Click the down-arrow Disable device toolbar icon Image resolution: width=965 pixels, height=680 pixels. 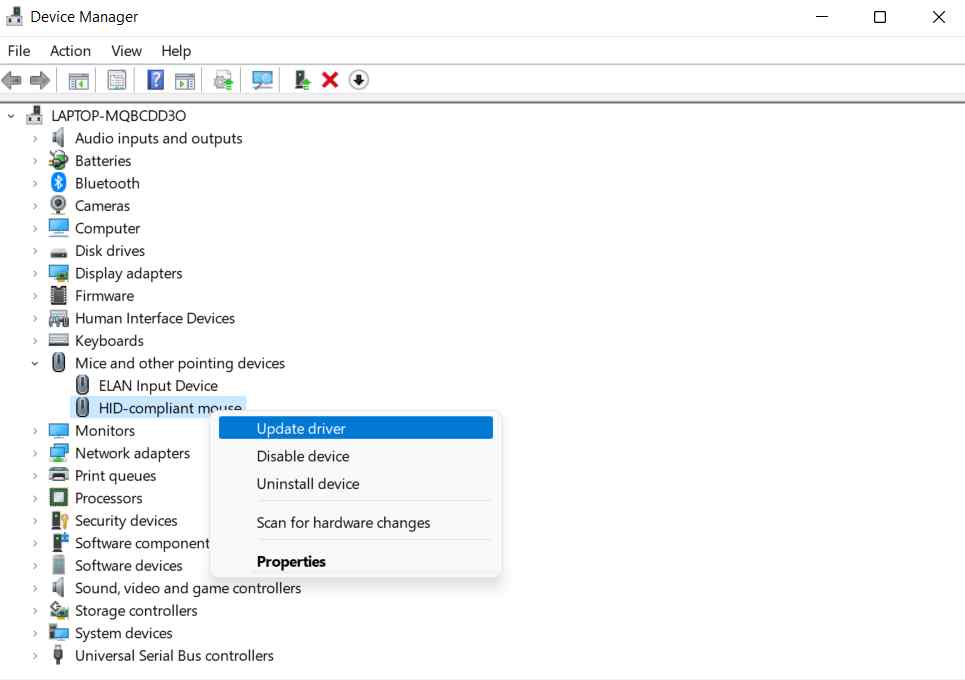click(x=358, y=80)
